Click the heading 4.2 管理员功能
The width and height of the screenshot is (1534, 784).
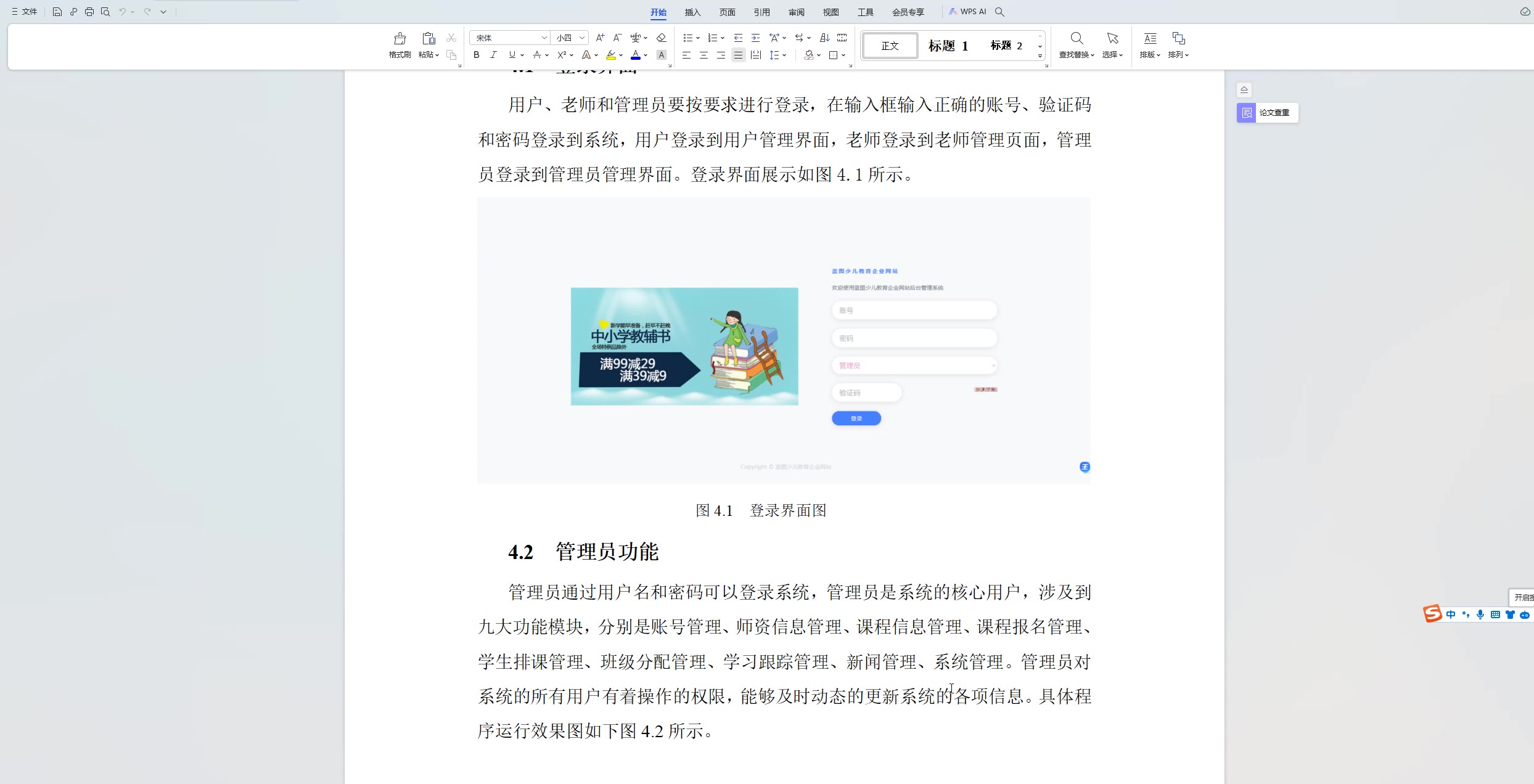point(583,552)
